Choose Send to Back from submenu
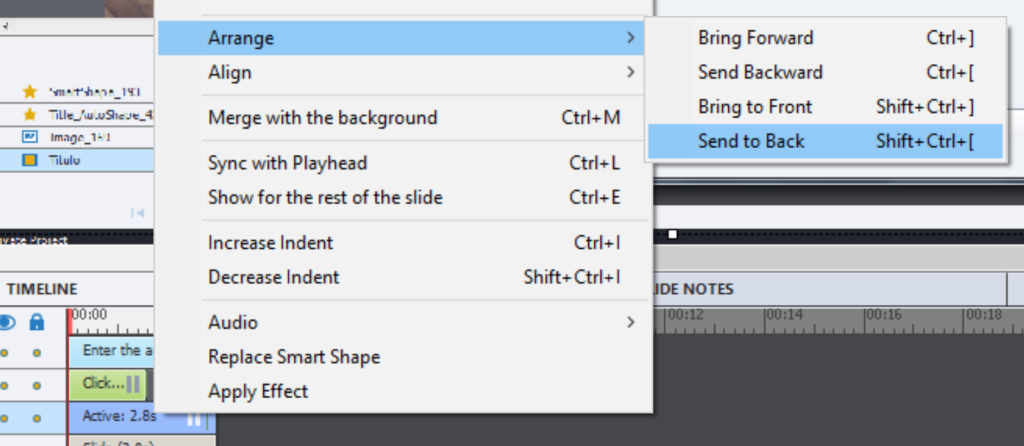Screen dimensions: 1024x446 [x=751, y=141]
